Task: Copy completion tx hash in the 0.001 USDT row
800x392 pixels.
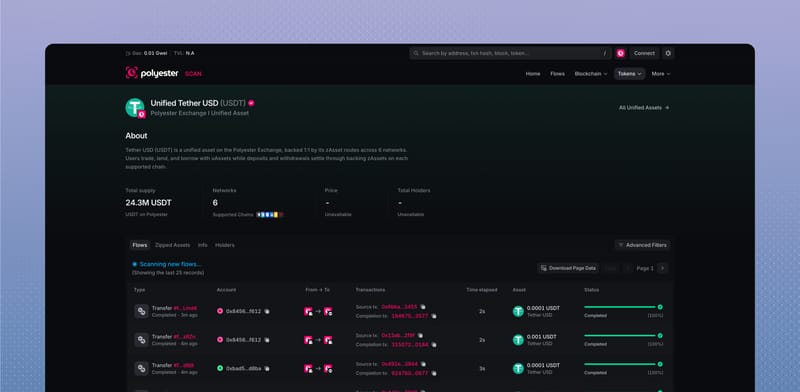Action: 434,345
